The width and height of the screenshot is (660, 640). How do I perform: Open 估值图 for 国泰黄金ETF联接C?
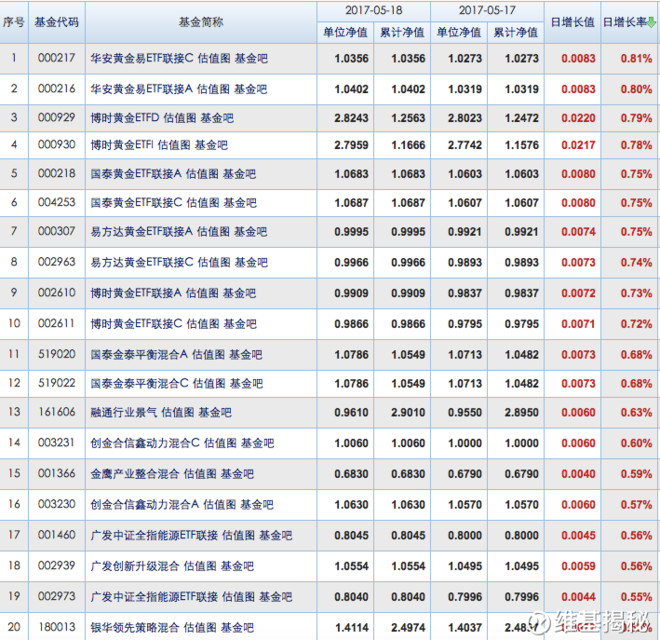point(203,203)
